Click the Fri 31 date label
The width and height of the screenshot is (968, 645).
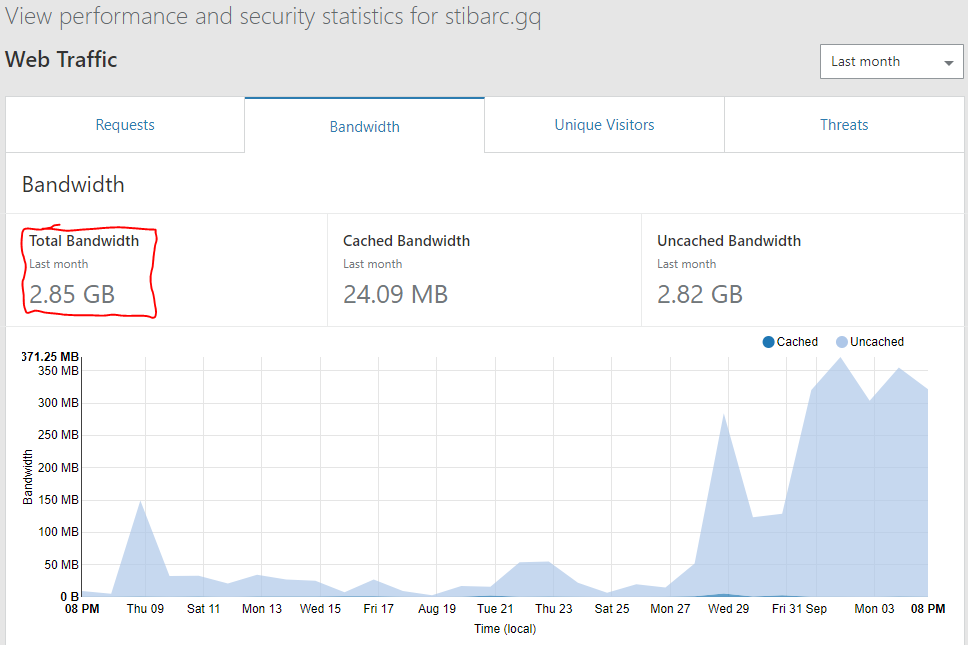[786, 609]
